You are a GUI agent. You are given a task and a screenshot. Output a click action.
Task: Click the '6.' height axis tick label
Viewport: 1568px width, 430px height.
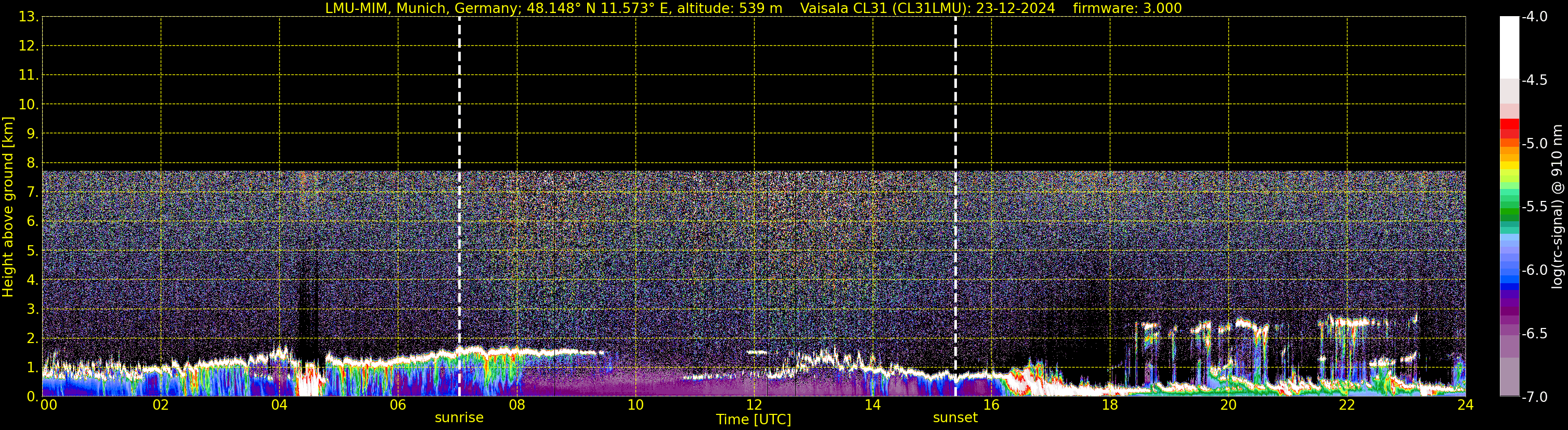[x=32, y=222]
